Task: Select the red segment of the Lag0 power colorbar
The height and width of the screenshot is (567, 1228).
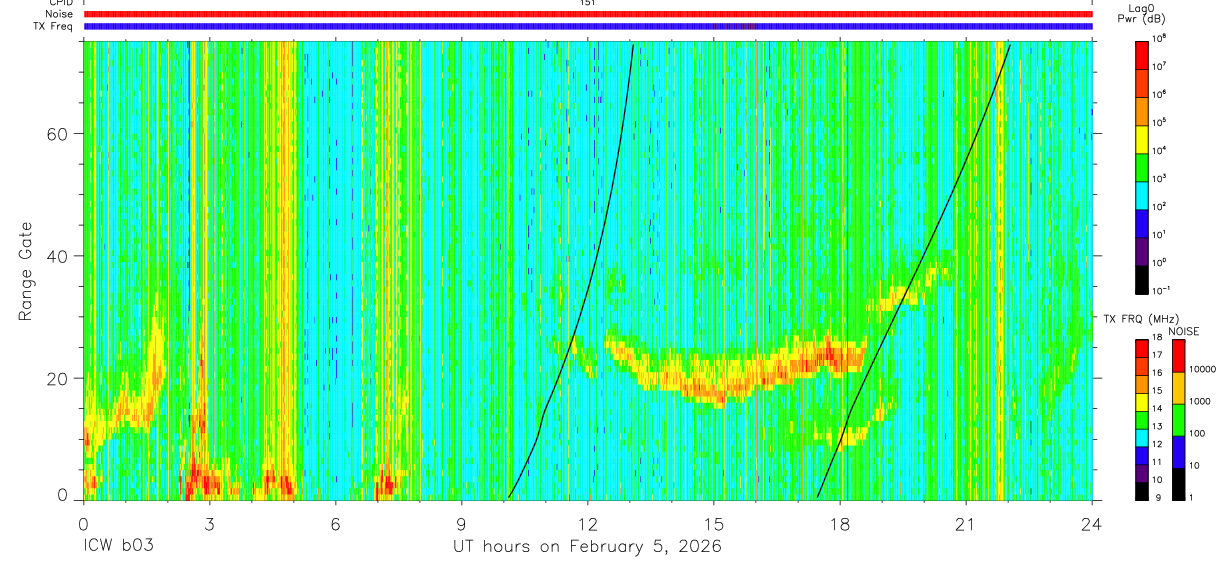Action: coord(1142,53)
